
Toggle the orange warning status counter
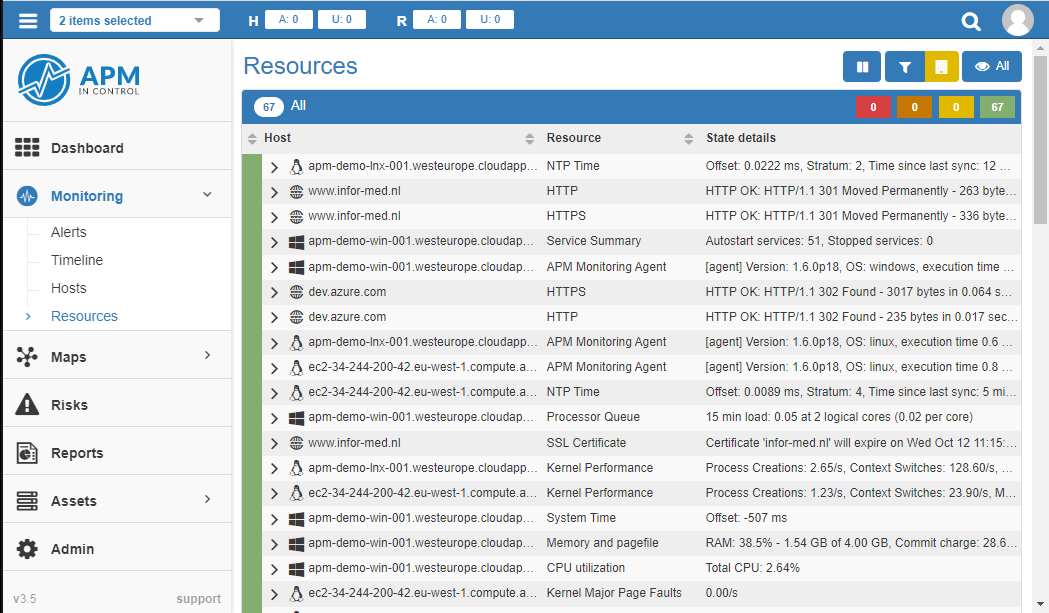click(x=914, y=107)
